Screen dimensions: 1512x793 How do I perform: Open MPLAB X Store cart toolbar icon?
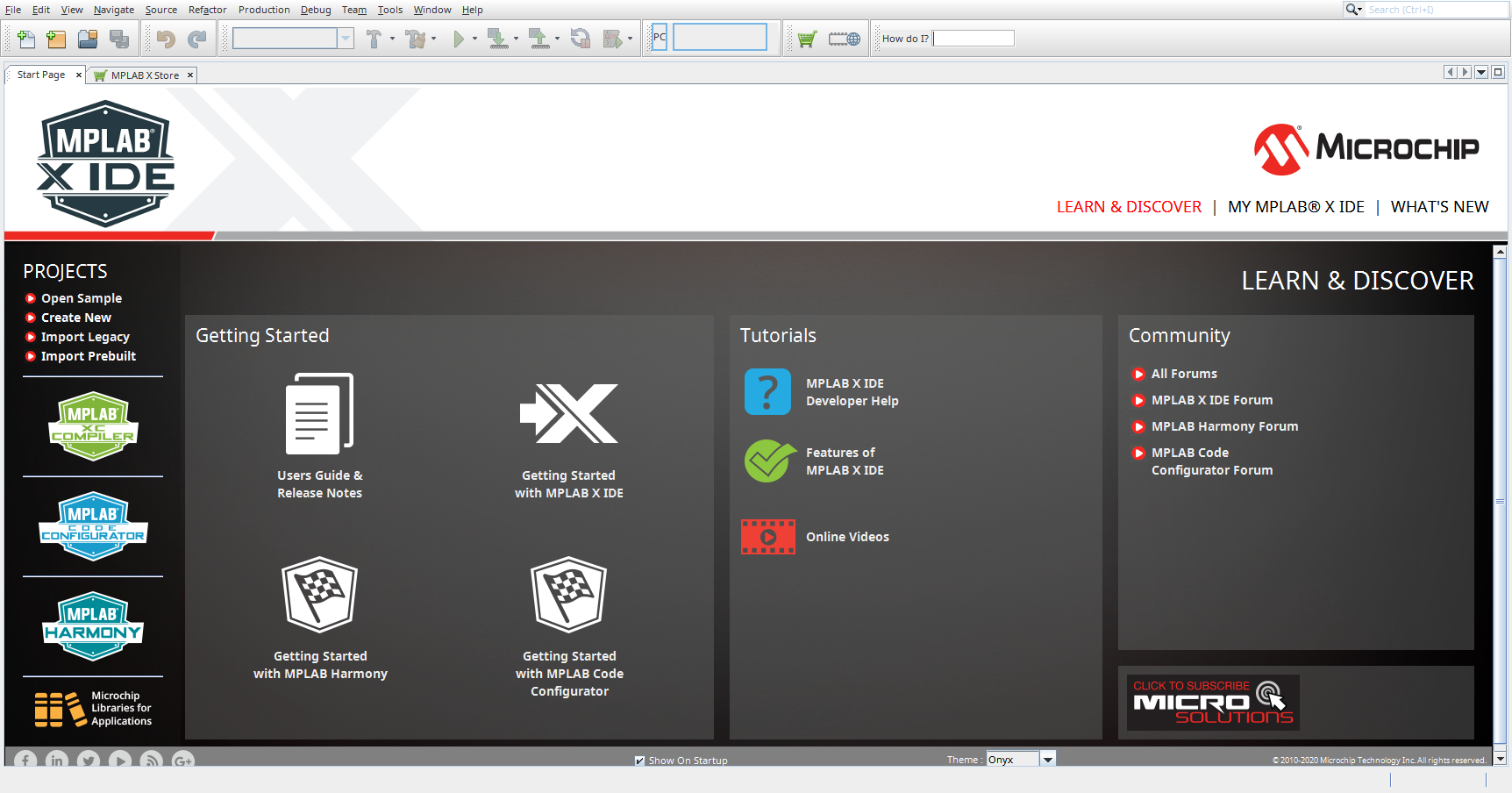pyautogui.click(x=807, y=39)
